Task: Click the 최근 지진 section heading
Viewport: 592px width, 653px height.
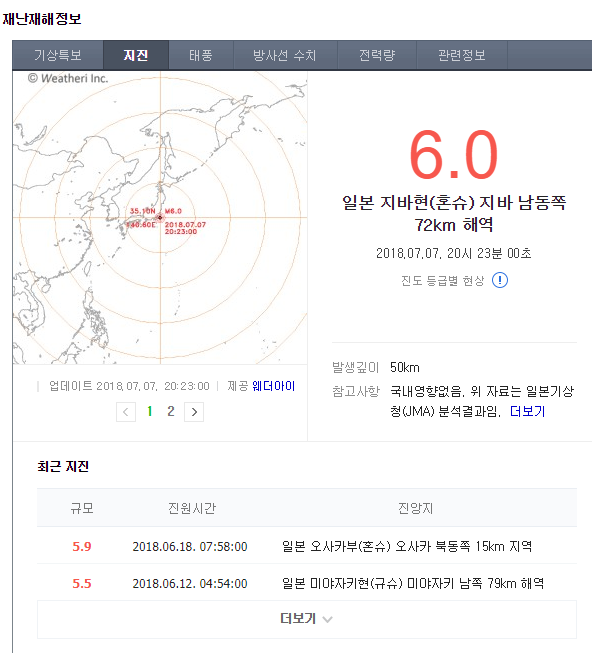Action: point(63,466)
